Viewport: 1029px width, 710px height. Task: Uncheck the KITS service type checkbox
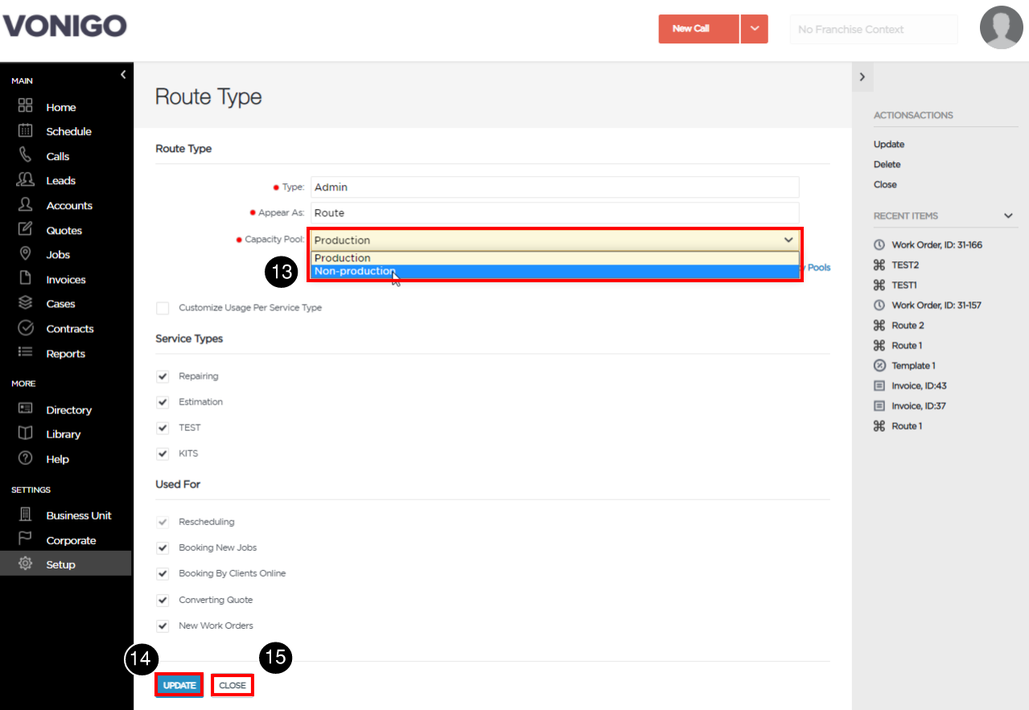tap(163, 453)
